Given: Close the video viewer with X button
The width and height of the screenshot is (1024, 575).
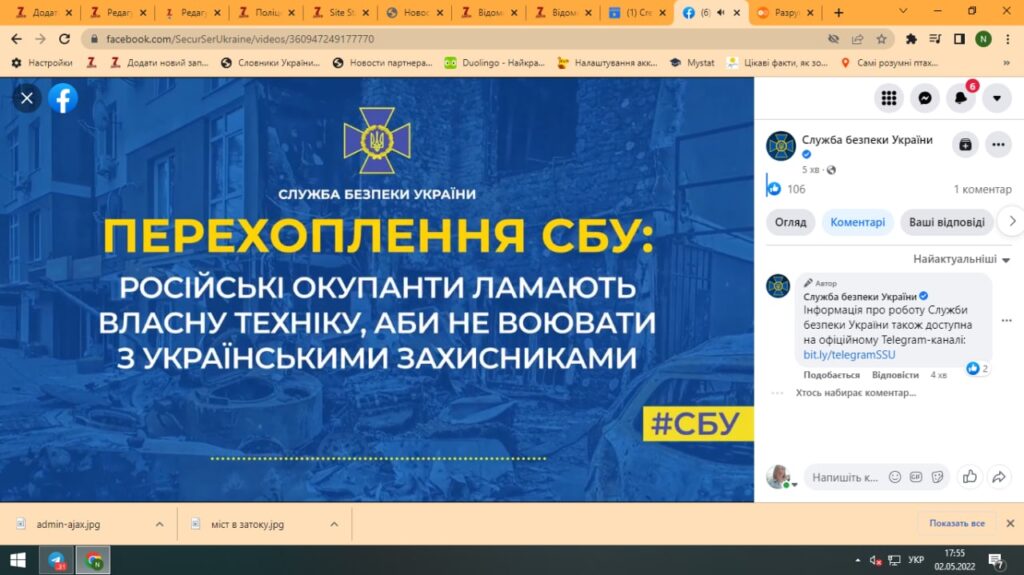Looking at the screenshot, I should click(27, 98).
